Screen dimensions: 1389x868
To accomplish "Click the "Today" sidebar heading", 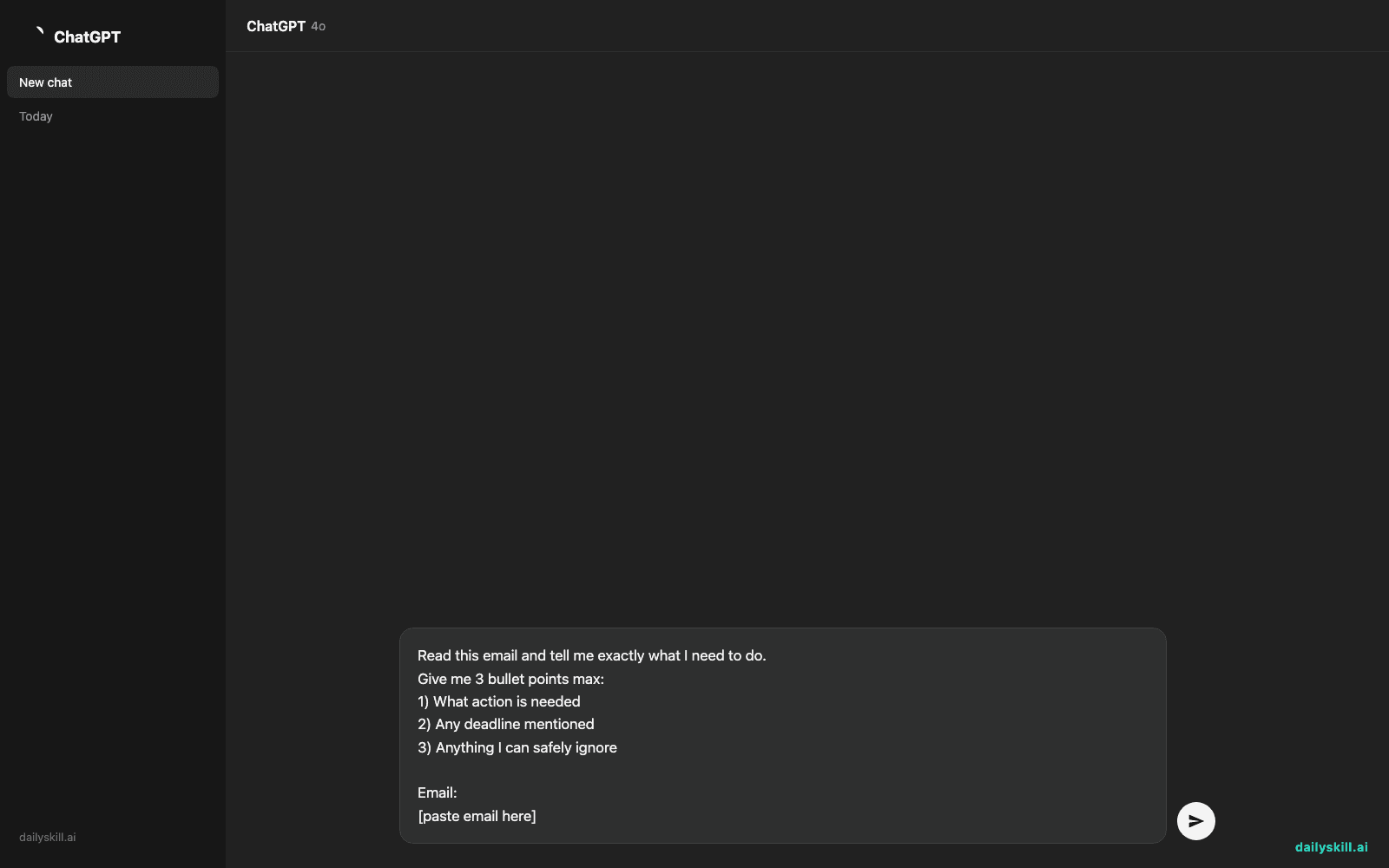I will point(36,116).
